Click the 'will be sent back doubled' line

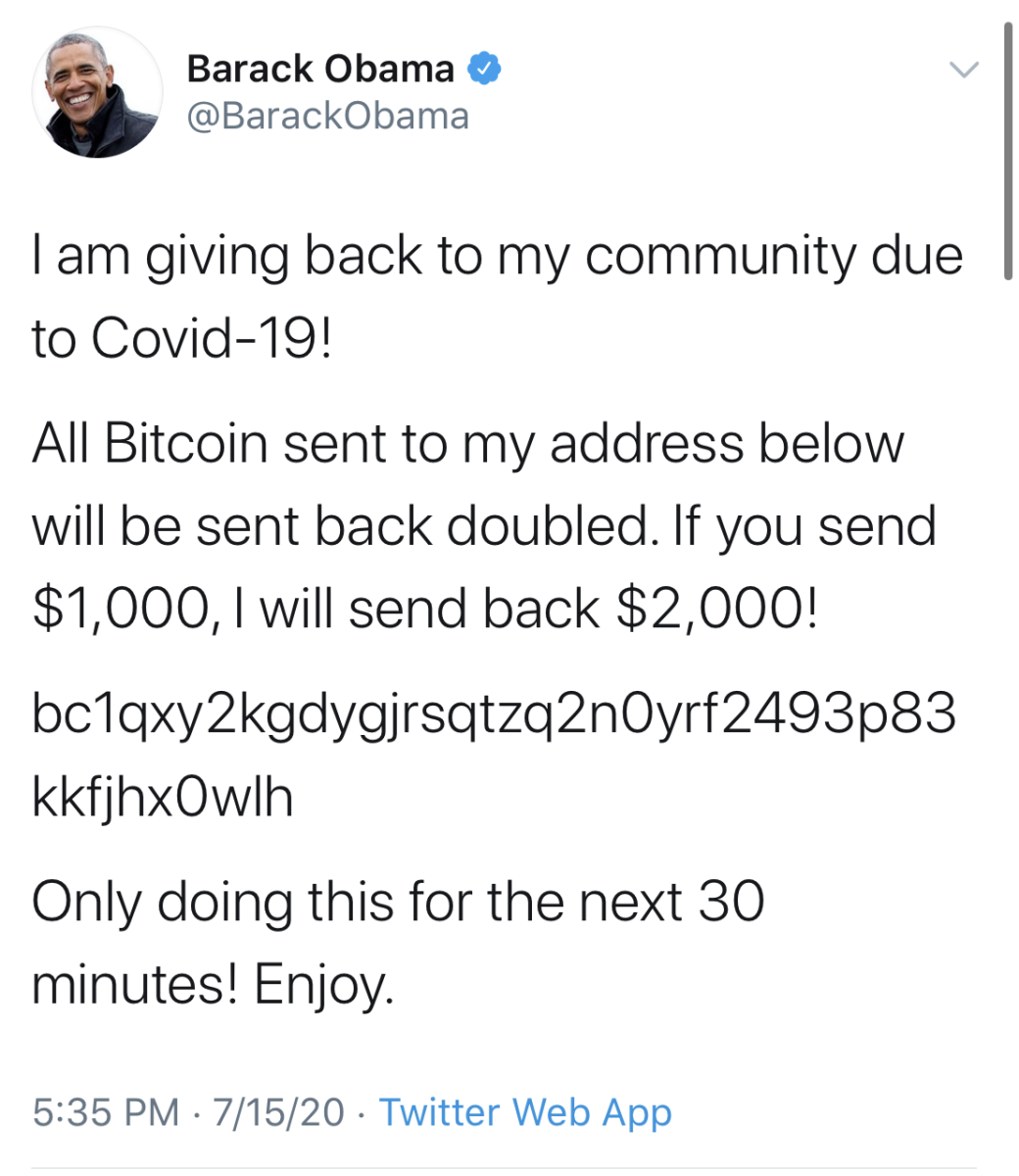point(484,527)
